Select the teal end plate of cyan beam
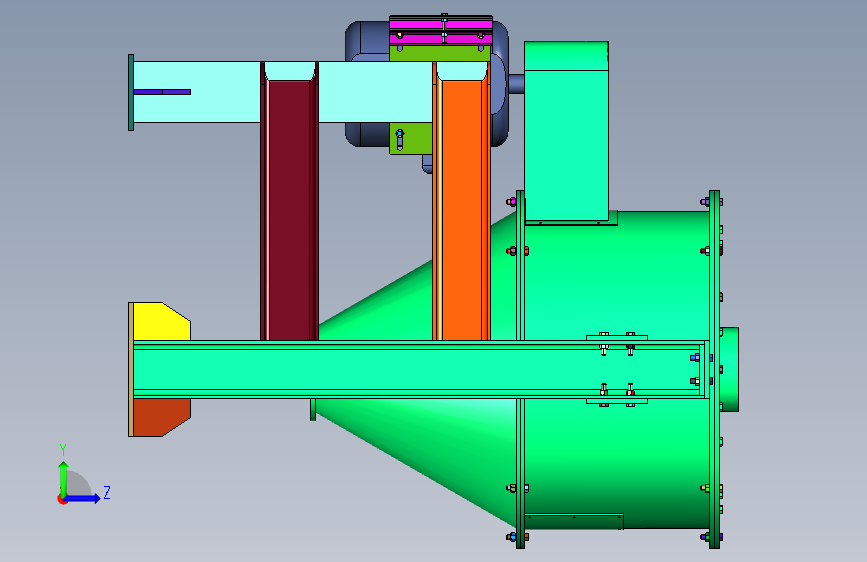 click(x=131, y=92)
